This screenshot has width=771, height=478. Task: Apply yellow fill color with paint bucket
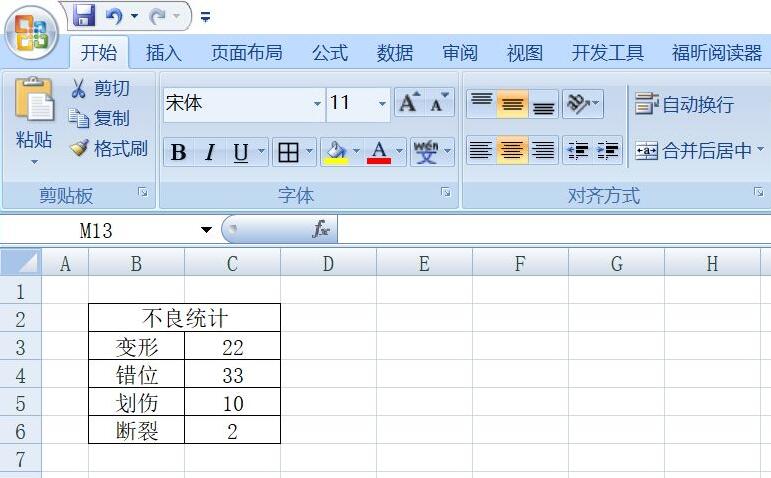[336, 152]
